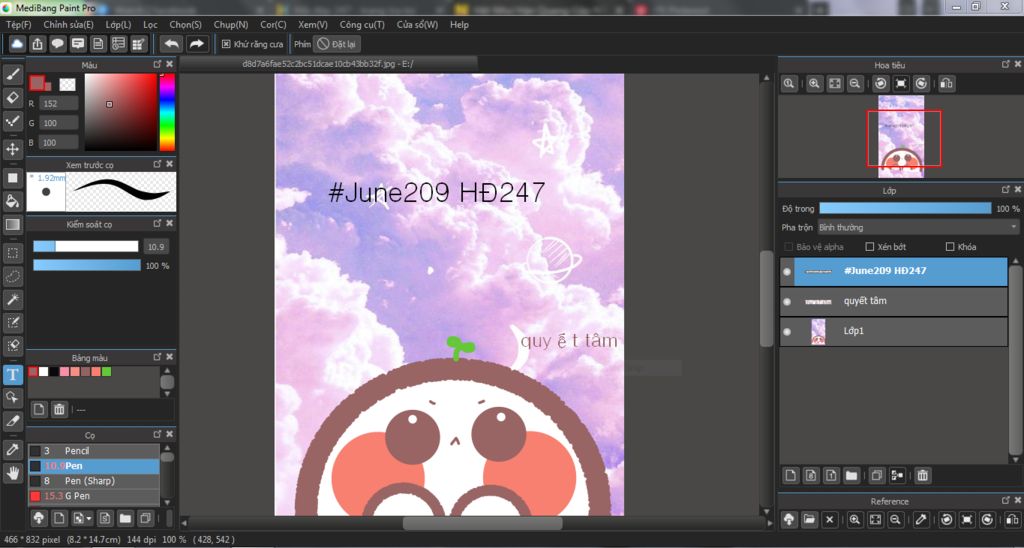The image size is (1024, 548).
Task: Select the Text tool
Action: click(12, 374)
